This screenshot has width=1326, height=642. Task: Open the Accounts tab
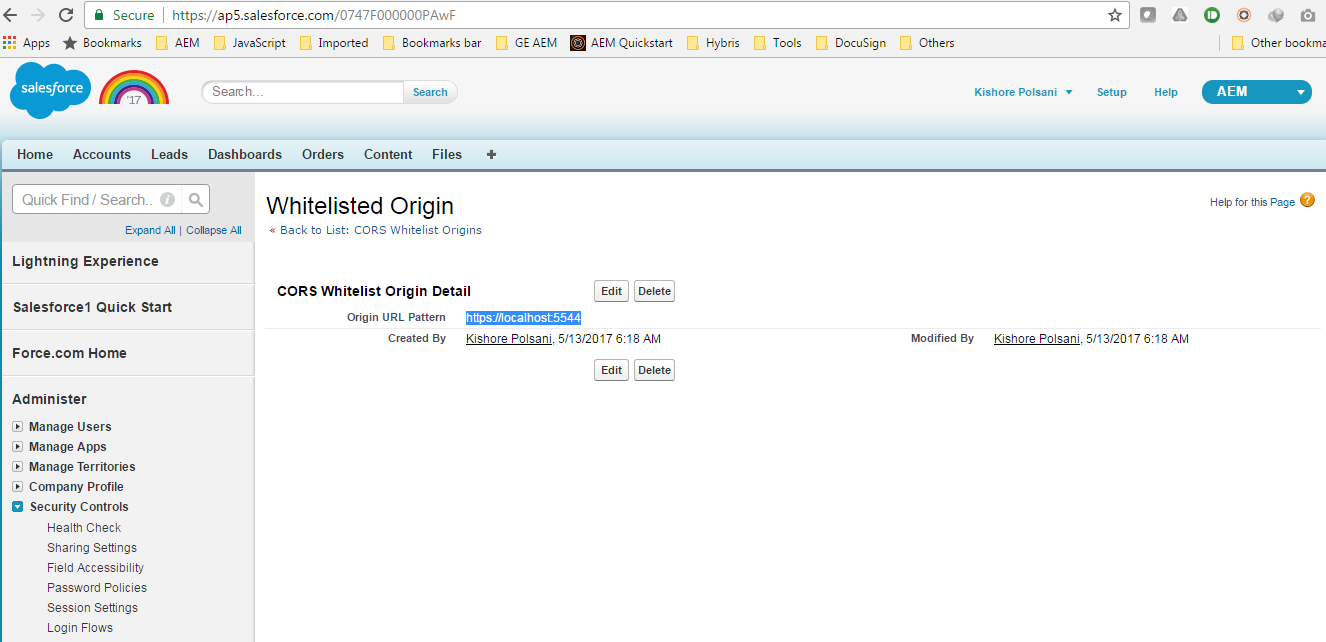102,154
